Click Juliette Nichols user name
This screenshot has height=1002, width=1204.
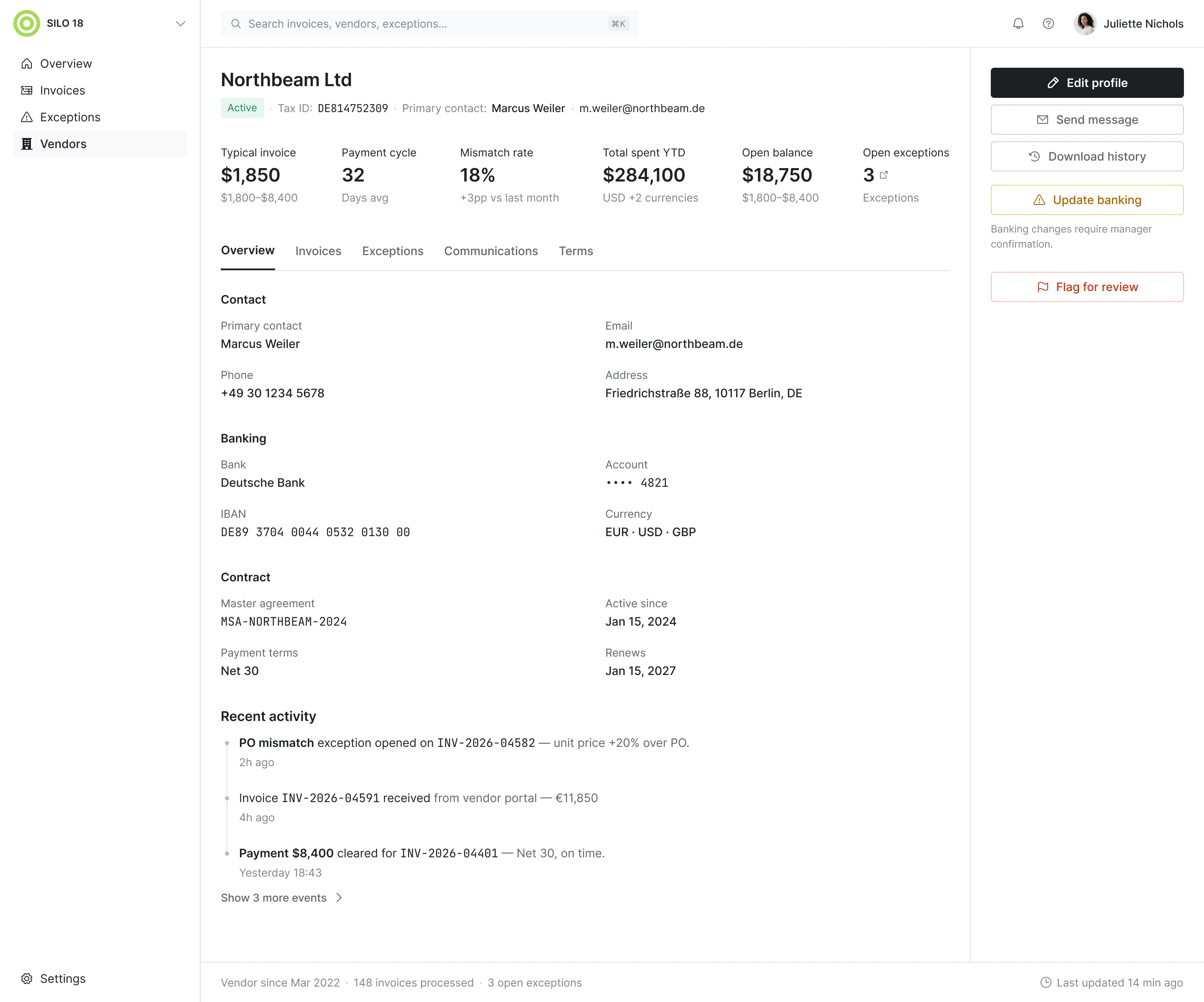click(1143, 23)
